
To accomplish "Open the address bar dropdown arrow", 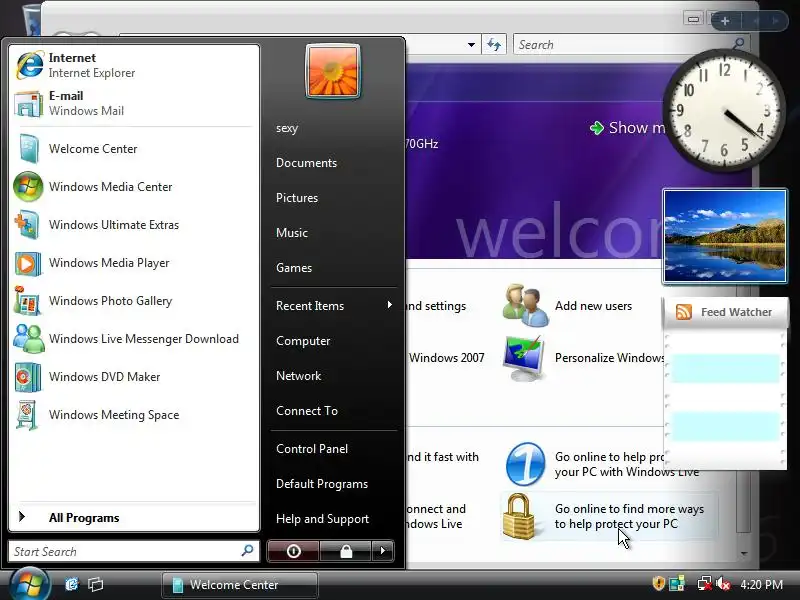I will pyautogui.click(x=471, y=44).
